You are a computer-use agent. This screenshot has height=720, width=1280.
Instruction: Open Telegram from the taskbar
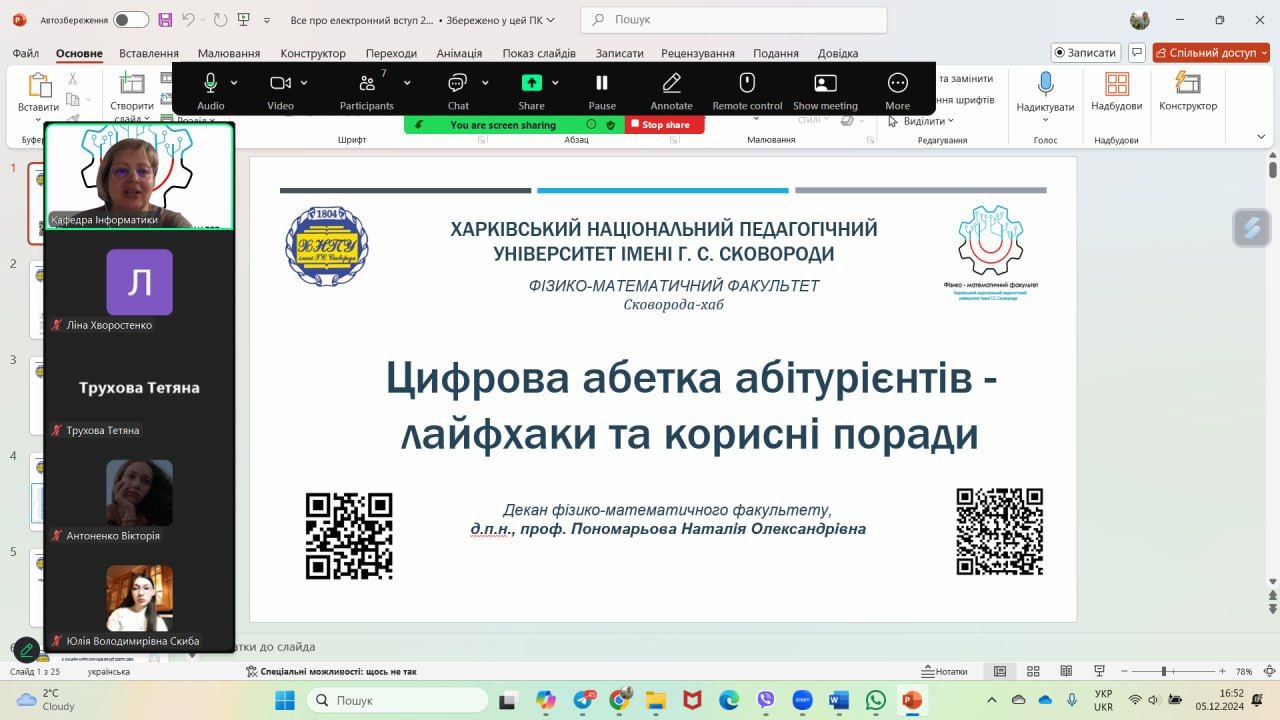click(x=583, y=700)
